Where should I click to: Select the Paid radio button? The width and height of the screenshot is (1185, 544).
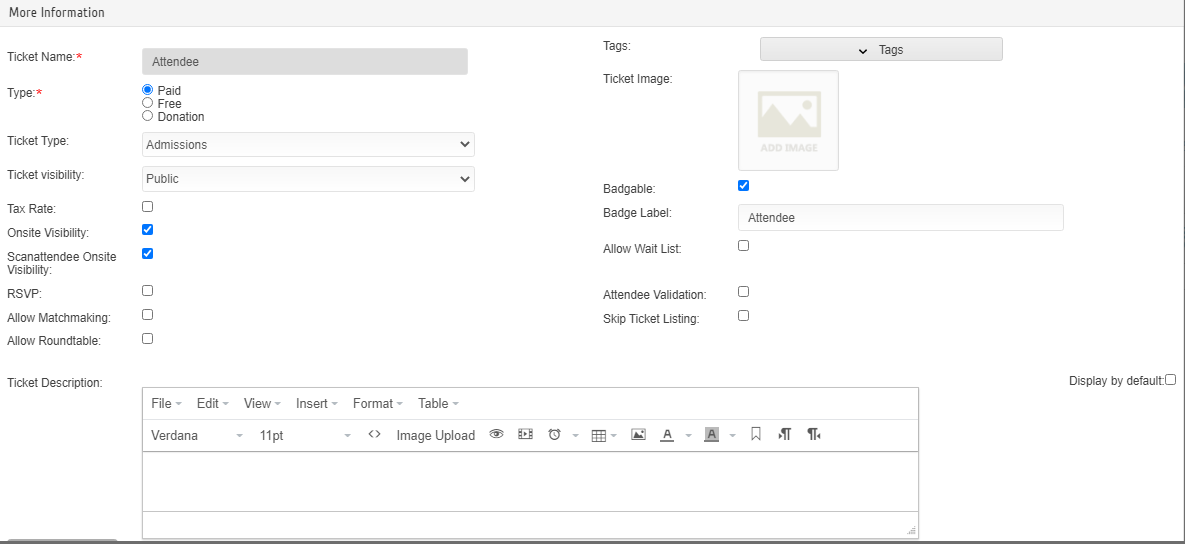coord(148,90)
